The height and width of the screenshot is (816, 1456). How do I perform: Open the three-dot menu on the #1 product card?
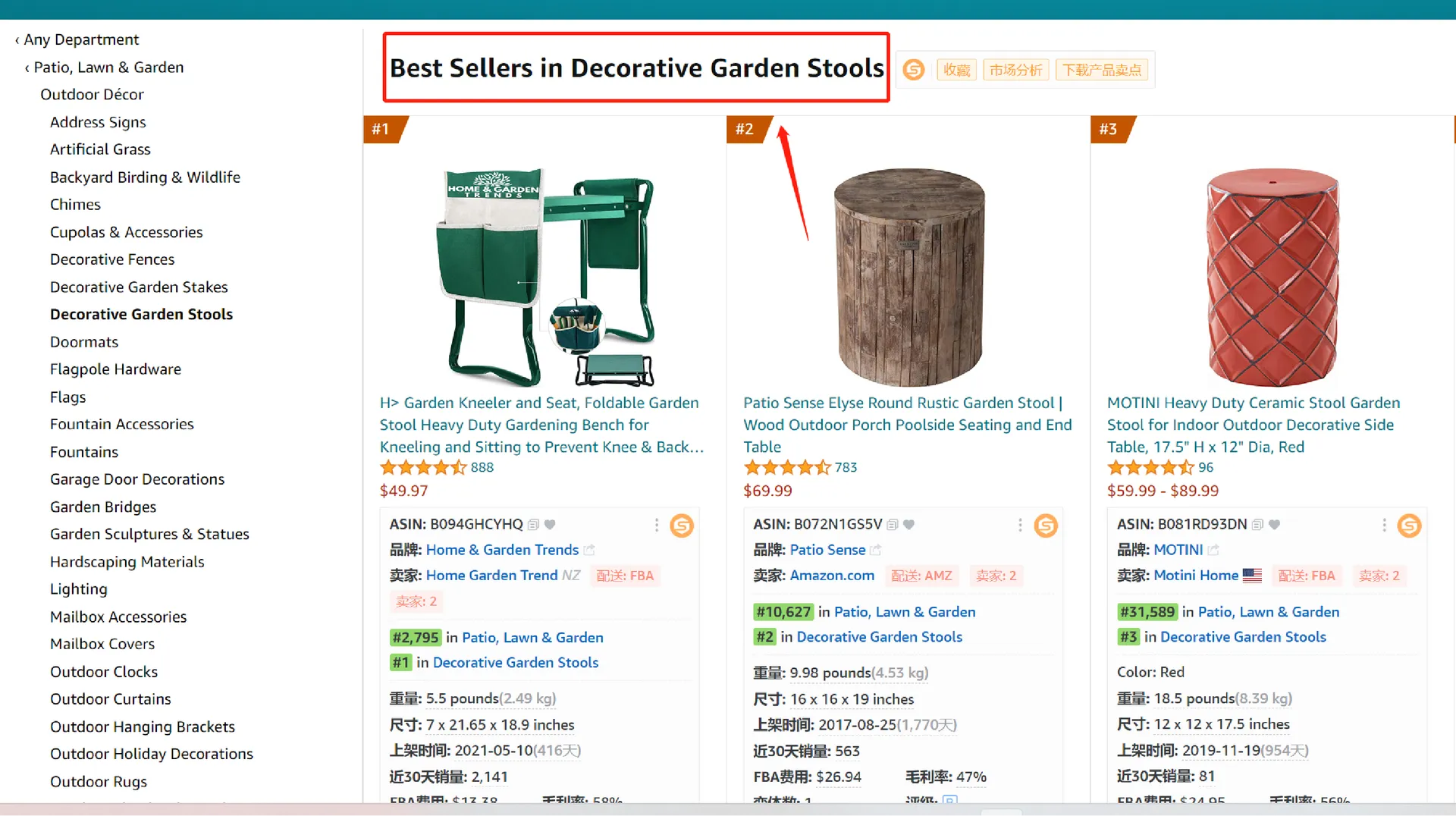pos(657,525)
